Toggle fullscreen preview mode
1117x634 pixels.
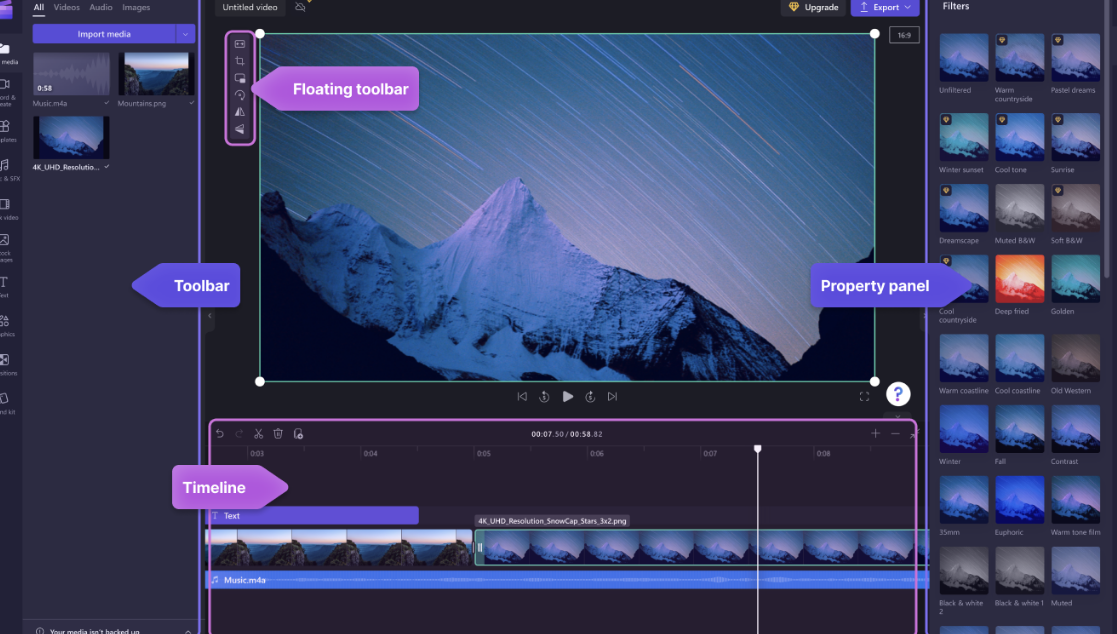pos(864,397)
